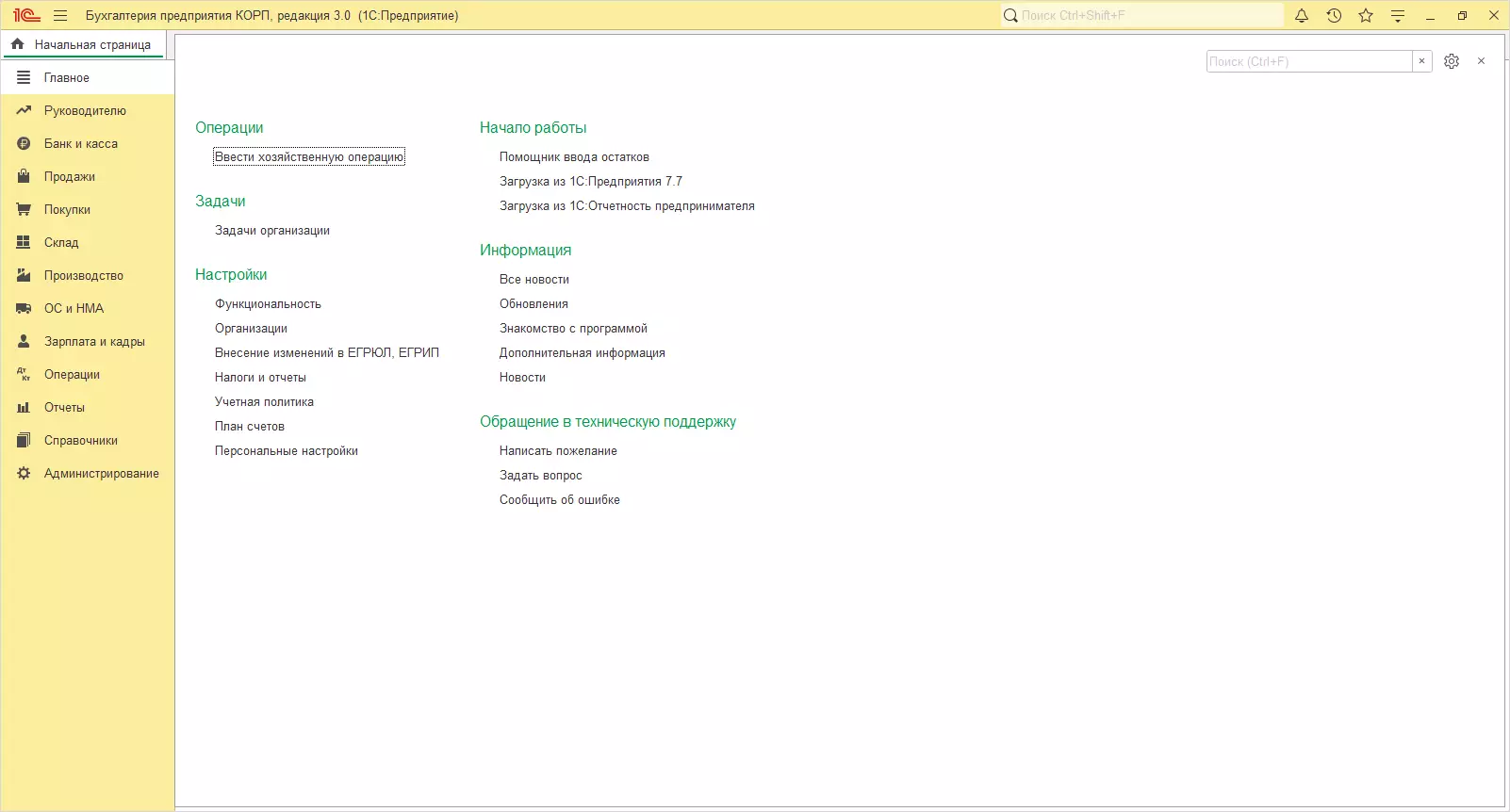
Task: Open Знакомство с программой
Action: coord(573,328)
